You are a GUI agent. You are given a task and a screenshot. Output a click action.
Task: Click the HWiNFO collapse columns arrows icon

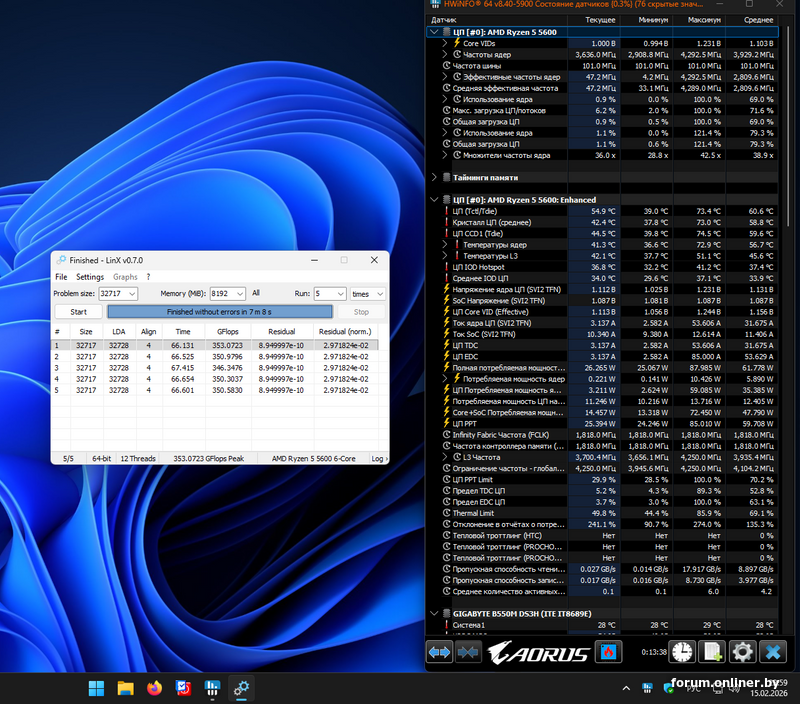468,652
